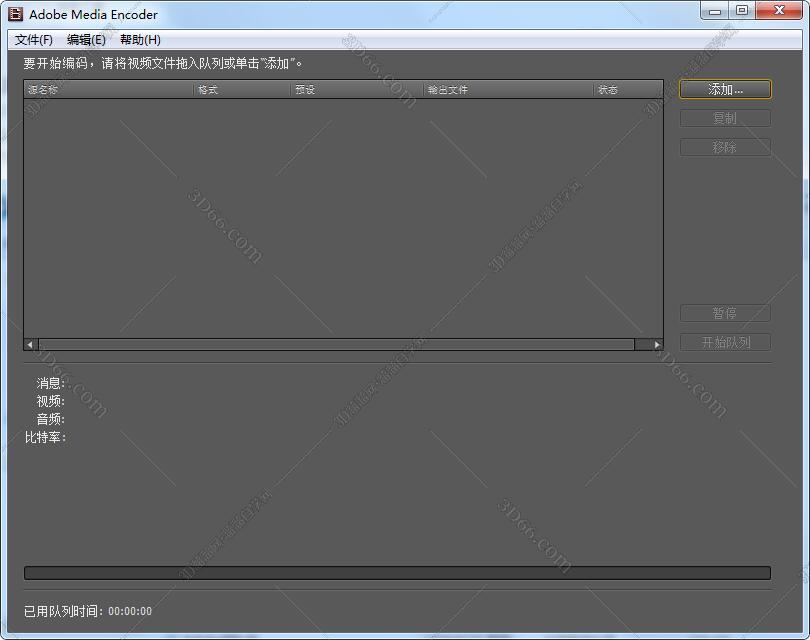
Task: Open the 文件(F) menu
Action: point(34,40)
